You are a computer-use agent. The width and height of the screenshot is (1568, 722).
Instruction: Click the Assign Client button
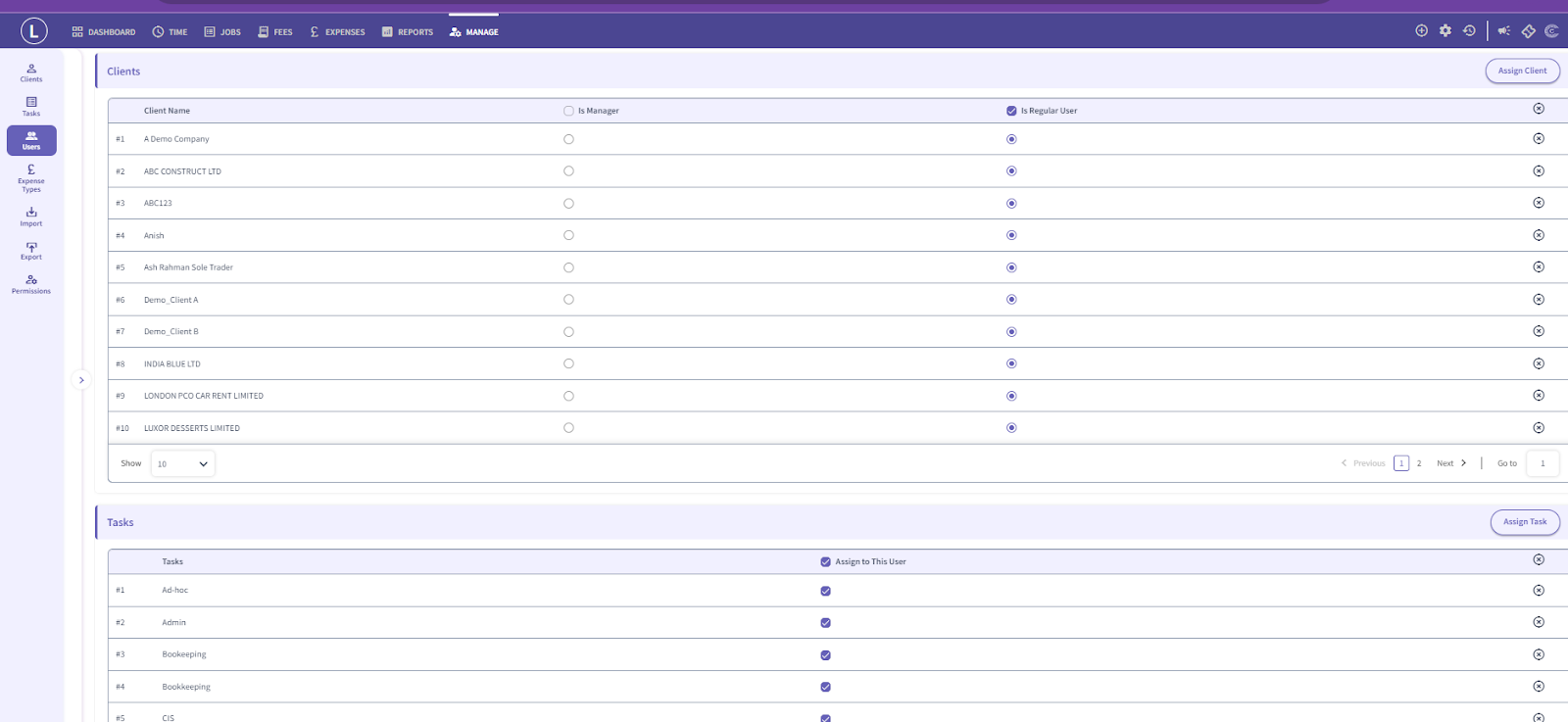(1522, 71)
